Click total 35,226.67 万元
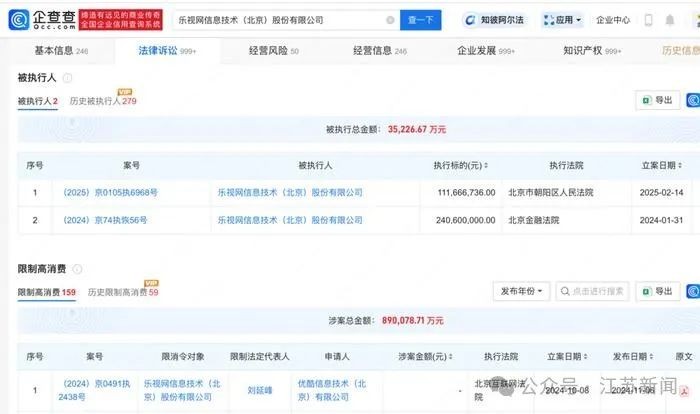The width and height of the screenshot is (700, 414). tap(417, 130)
